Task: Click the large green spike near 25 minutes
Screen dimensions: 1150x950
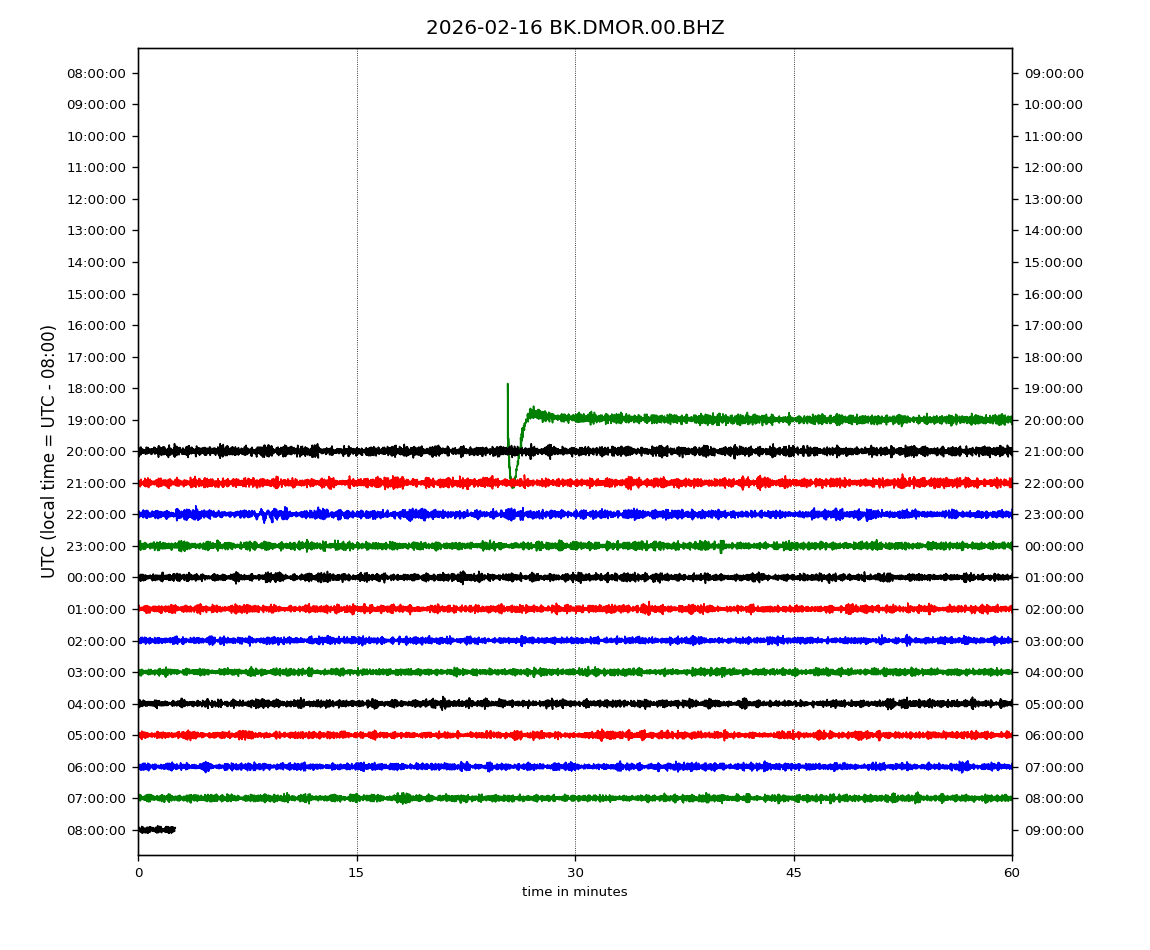Action: (x=508, y=410)
